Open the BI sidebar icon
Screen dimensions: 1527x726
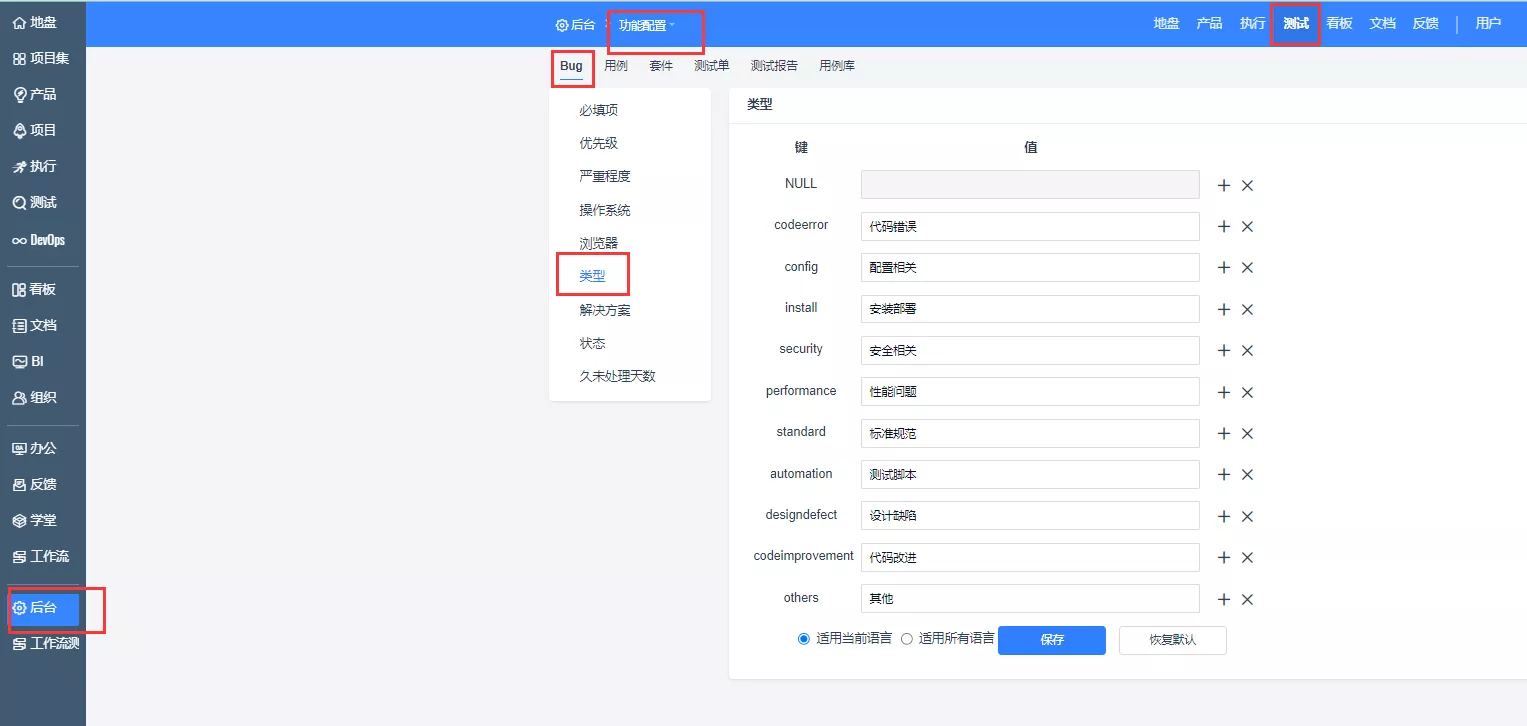tap(19, 361)
